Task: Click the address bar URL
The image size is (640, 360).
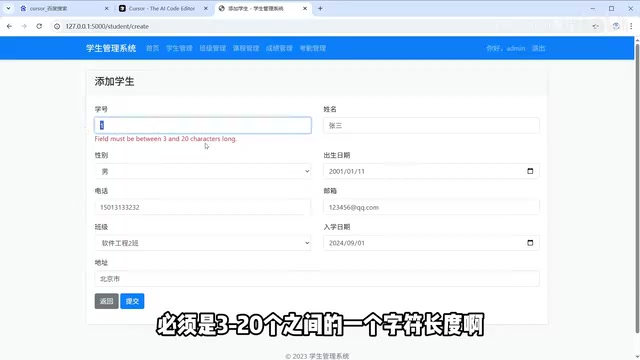Action: (x=107, y=26)
